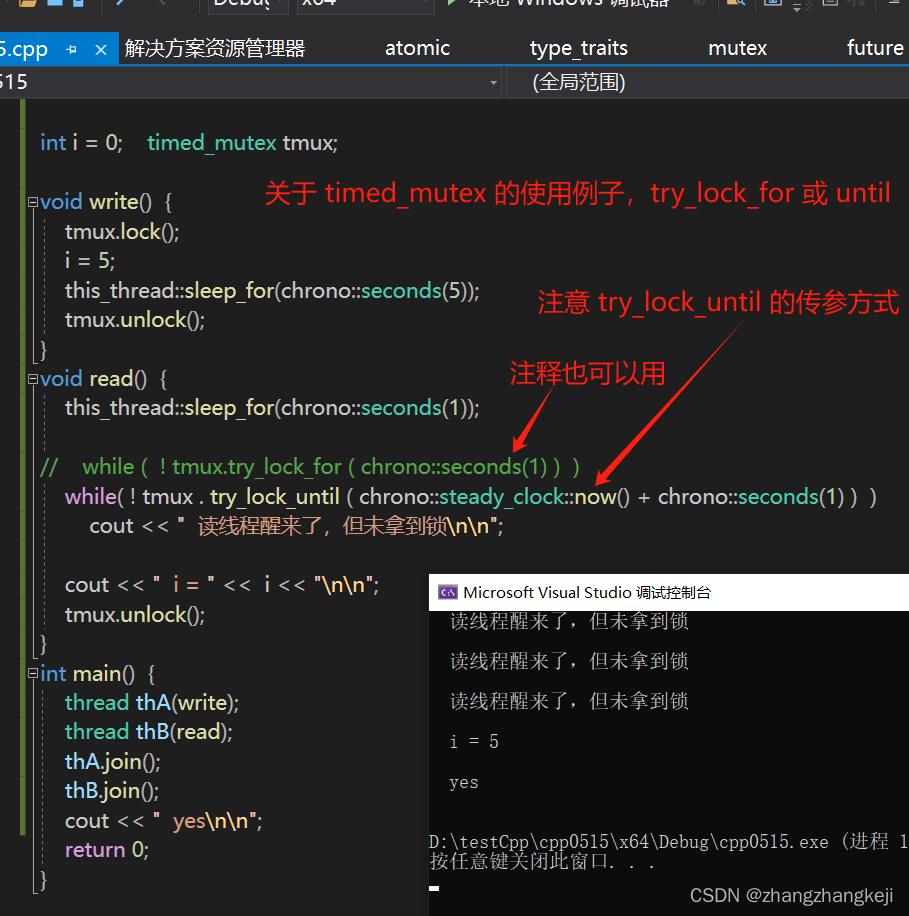Collapse the void read() function block

[x=33, y=379]
